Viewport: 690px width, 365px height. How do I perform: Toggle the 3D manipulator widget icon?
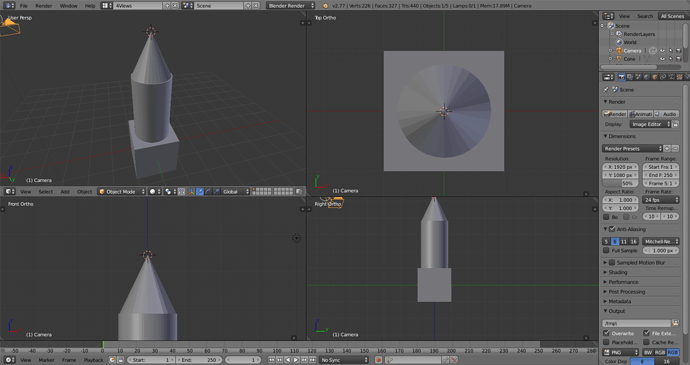(x=191, y=192)
